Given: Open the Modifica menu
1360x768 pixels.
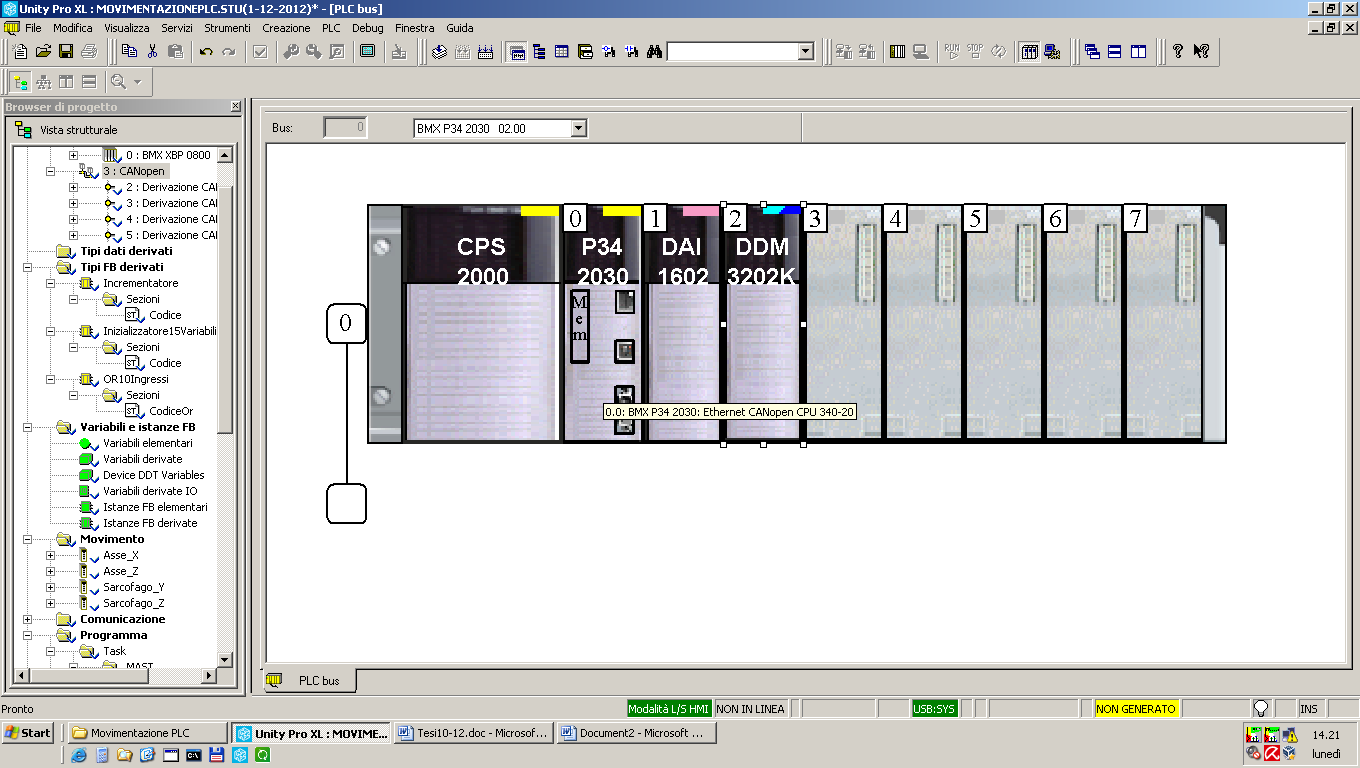Looking at the screenshot, I should [x=73, y=28].
